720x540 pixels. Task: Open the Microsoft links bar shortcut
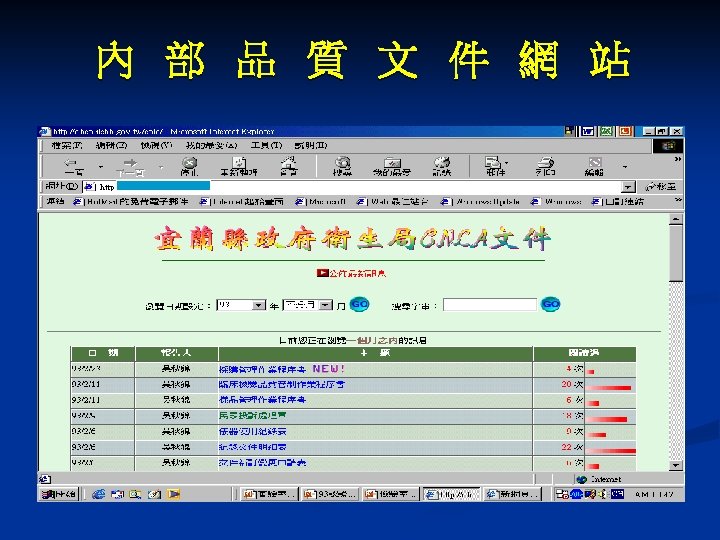click(321, 201)
